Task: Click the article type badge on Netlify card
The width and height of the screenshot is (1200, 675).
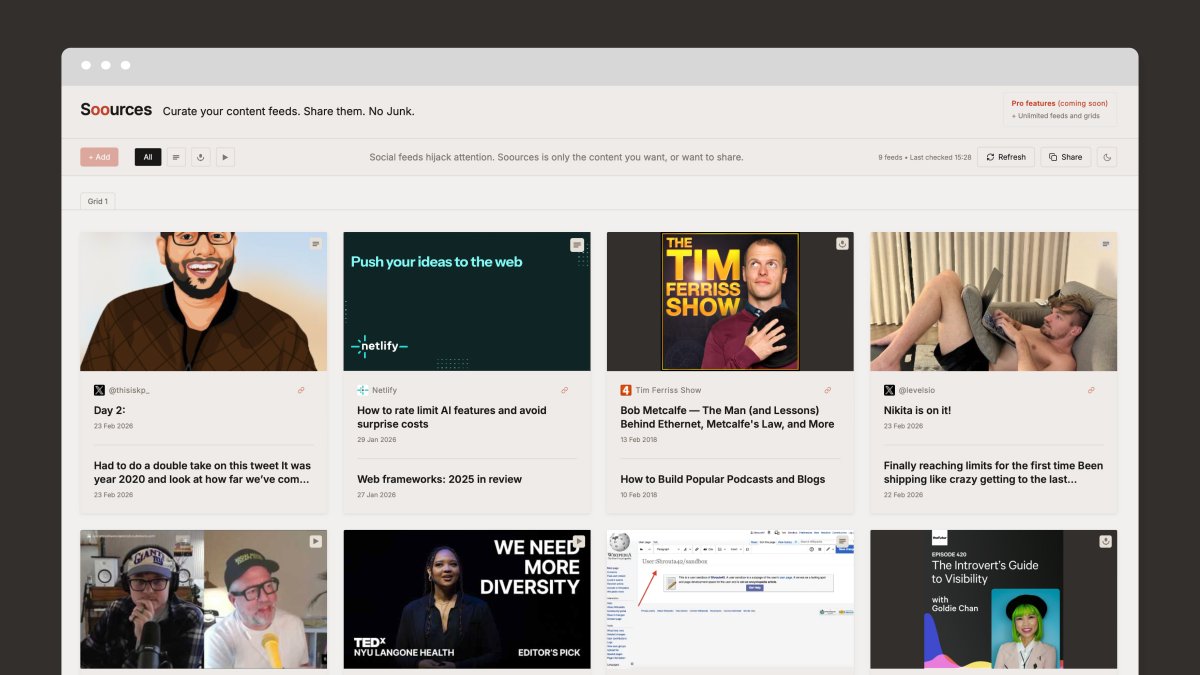Action: click(x=577, y=245)
